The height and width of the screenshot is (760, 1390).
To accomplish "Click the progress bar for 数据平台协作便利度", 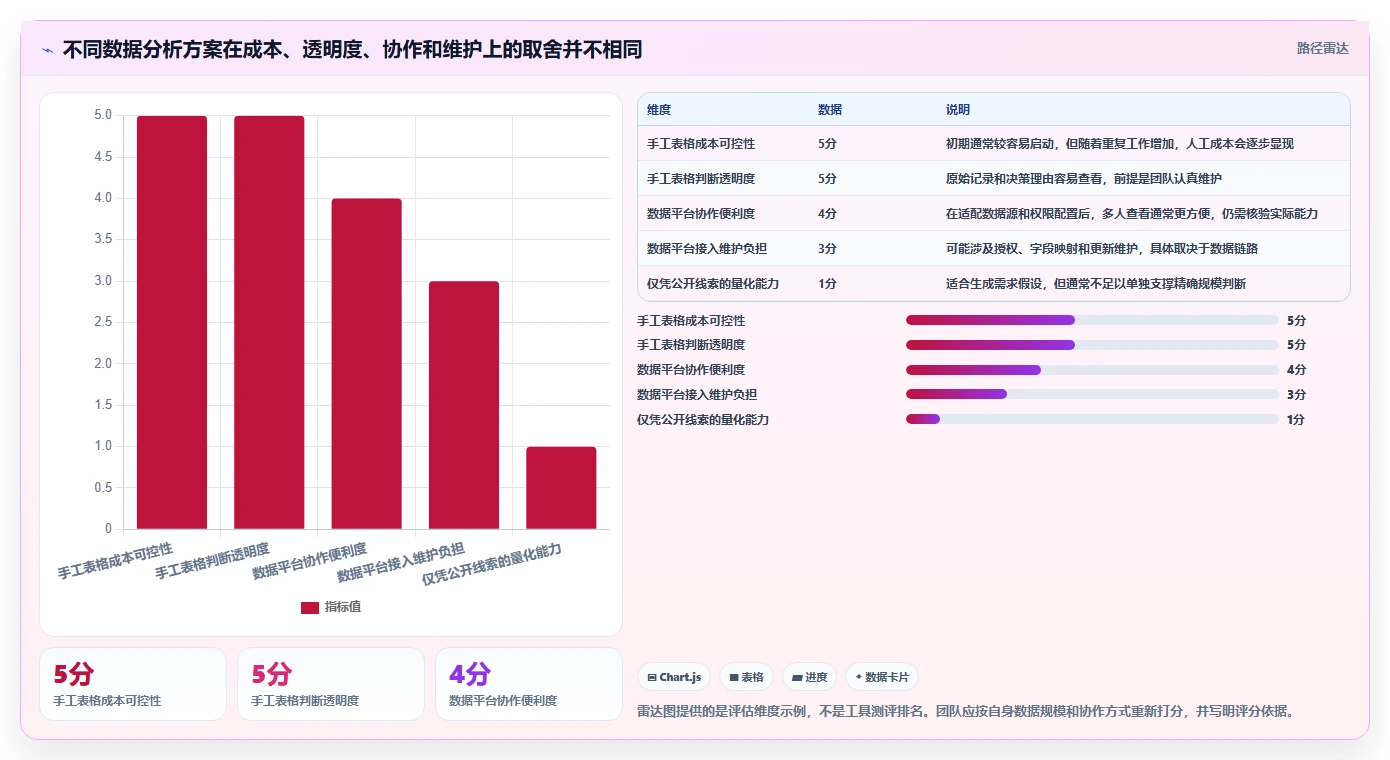I will (1092, 370).
